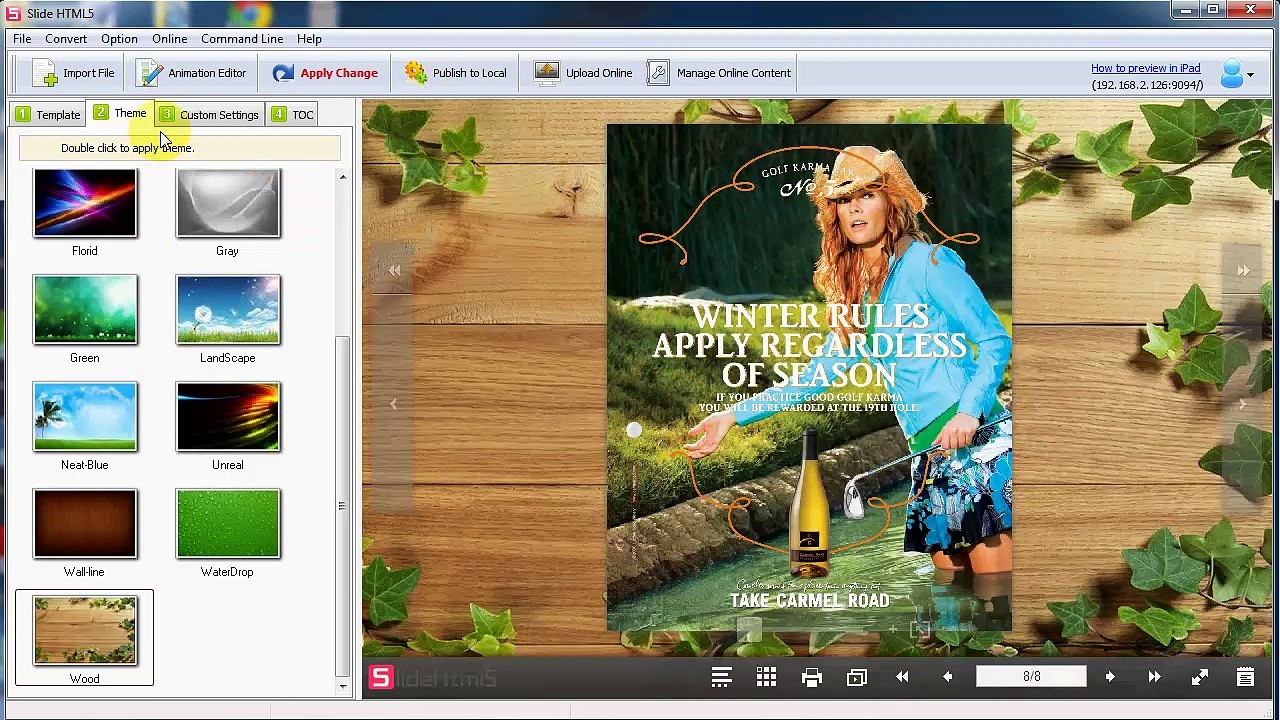Open the File menu
This screenshot has height=720, width=1280.
(22, 39)
